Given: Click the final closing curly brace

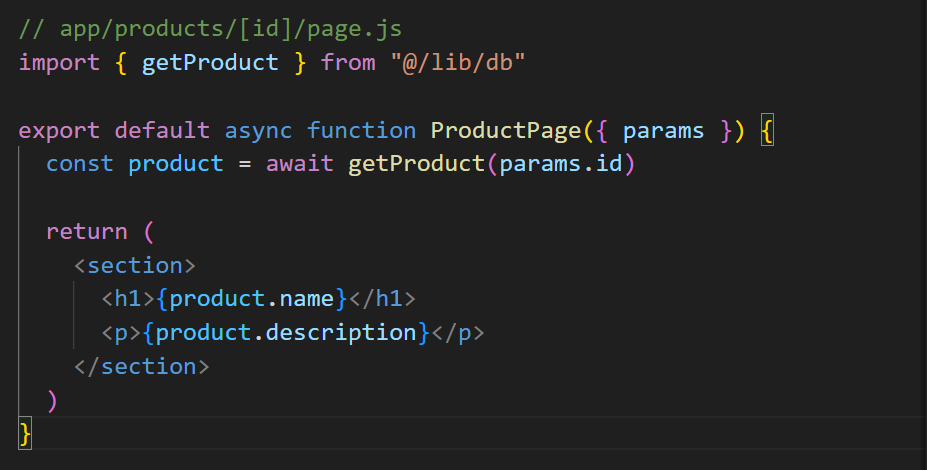Looking at the screenshot, I should (x=26, y=434).
